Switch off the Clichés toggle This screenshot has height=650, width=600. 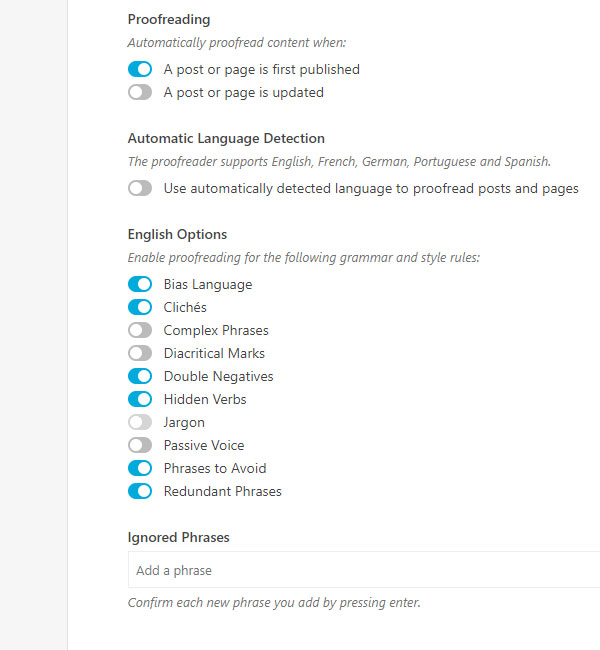pyautogui.click(x=140, y=308)
